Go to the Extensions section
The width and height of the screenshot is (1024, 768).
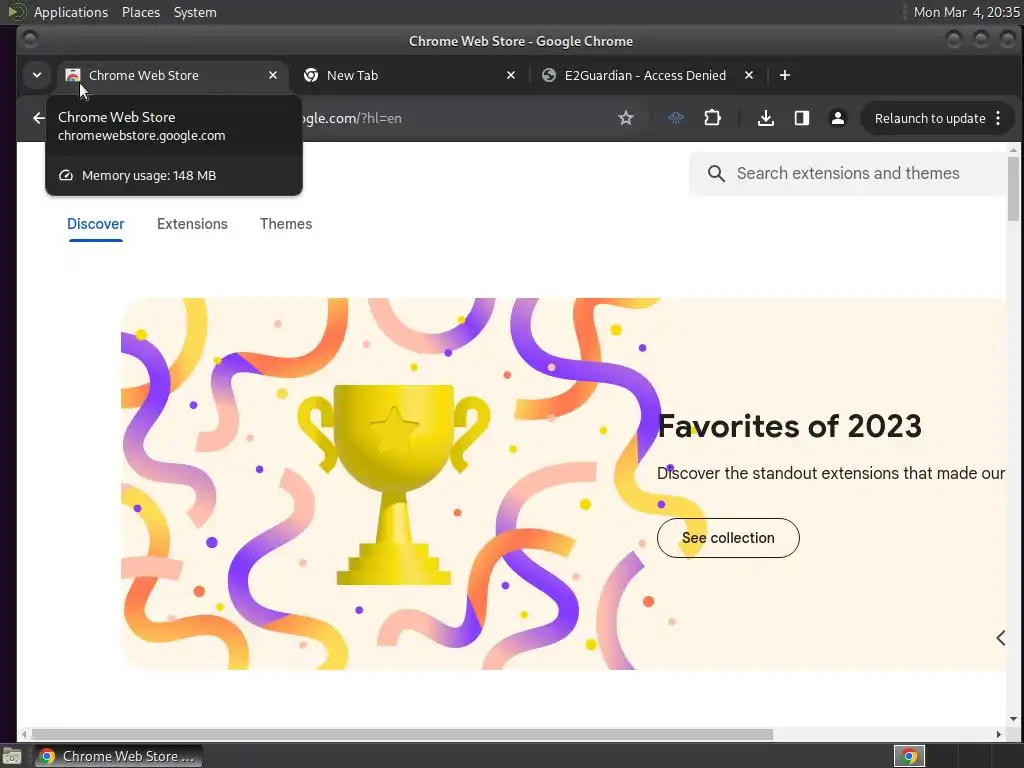[192, 224]
